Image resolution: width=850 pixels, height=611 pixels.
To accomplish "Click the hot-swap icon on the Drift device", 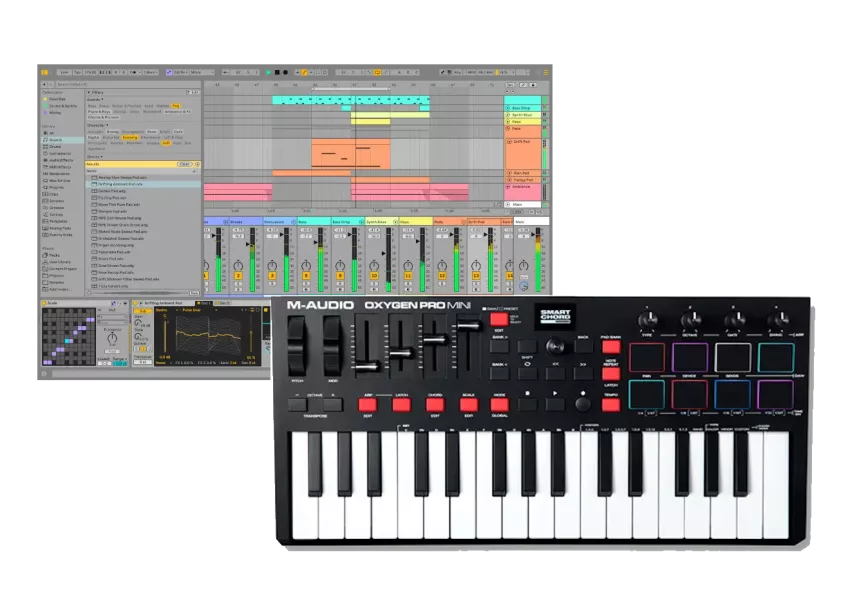I will (x=141, y=300).
